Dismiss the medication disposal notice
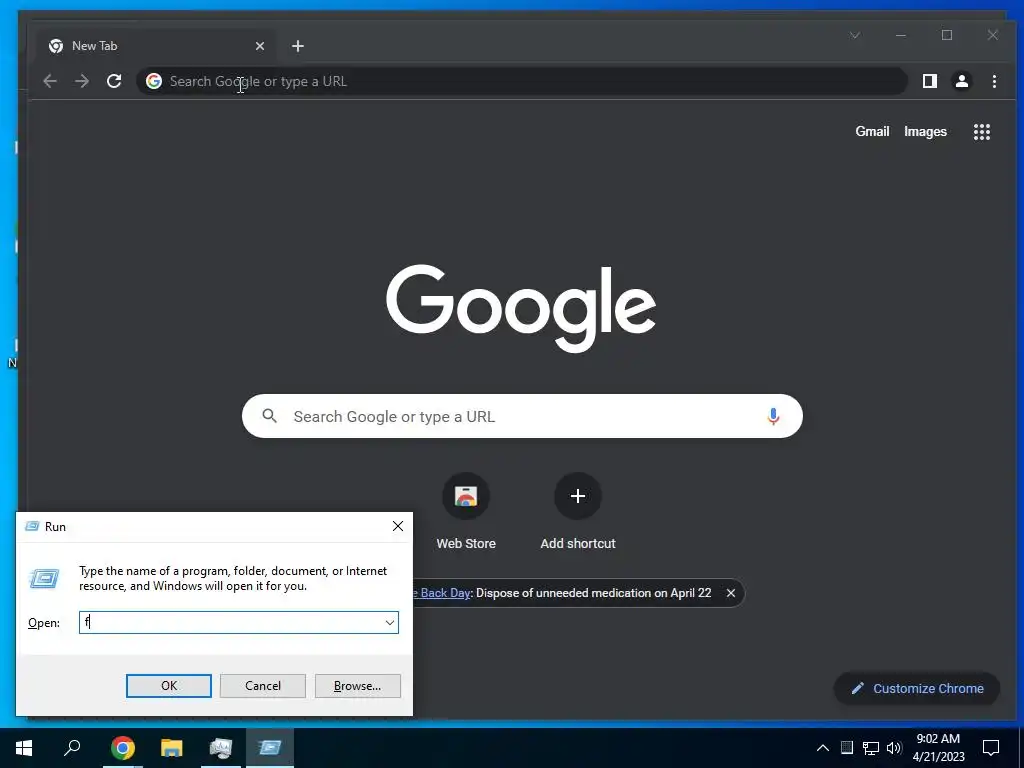Viewport: 1024px width, 768px height. [731, 593]
